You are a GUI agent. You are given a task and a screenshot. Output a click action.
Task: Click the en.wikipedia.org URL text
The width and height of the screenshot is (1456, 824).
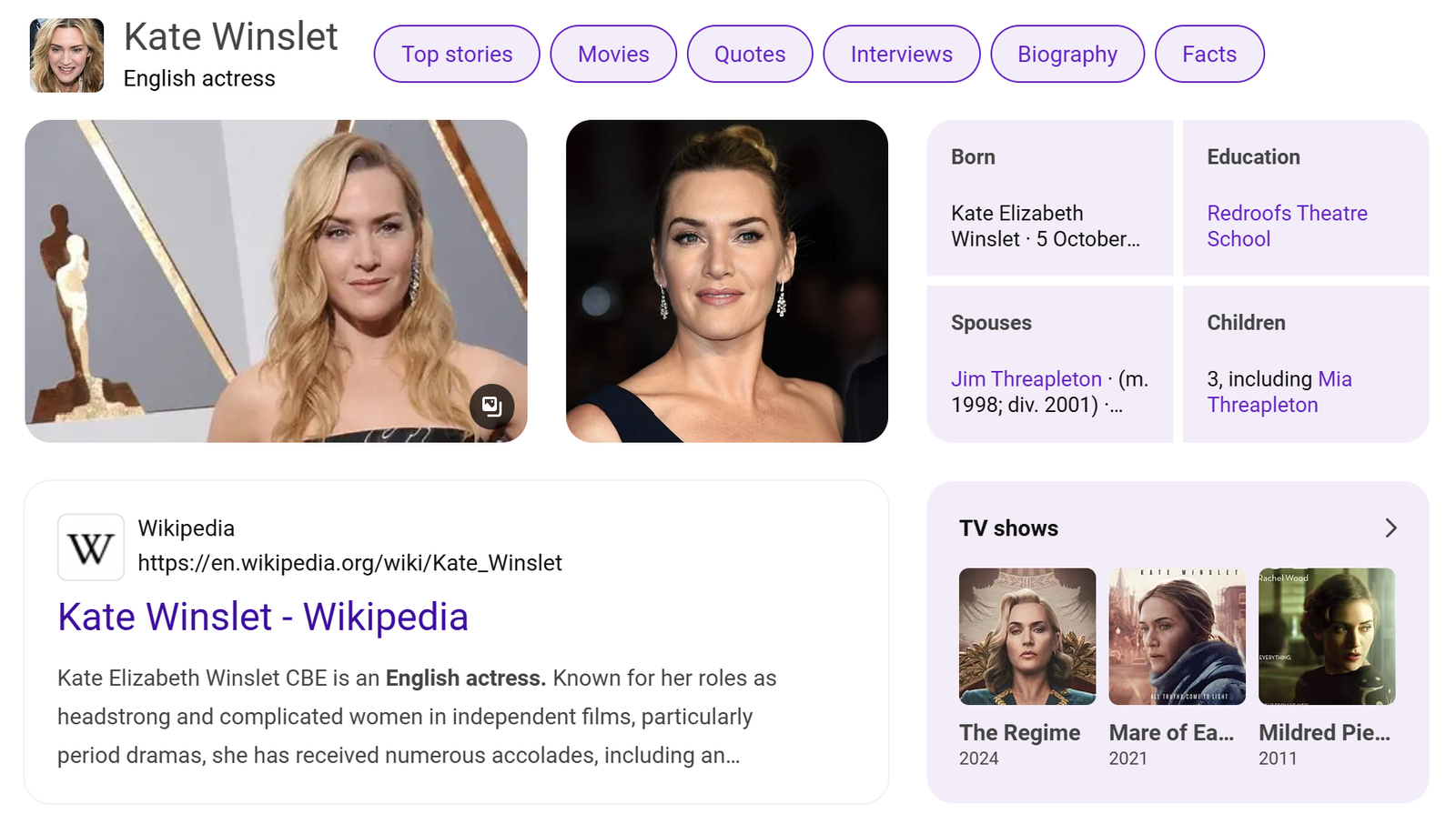349,563
